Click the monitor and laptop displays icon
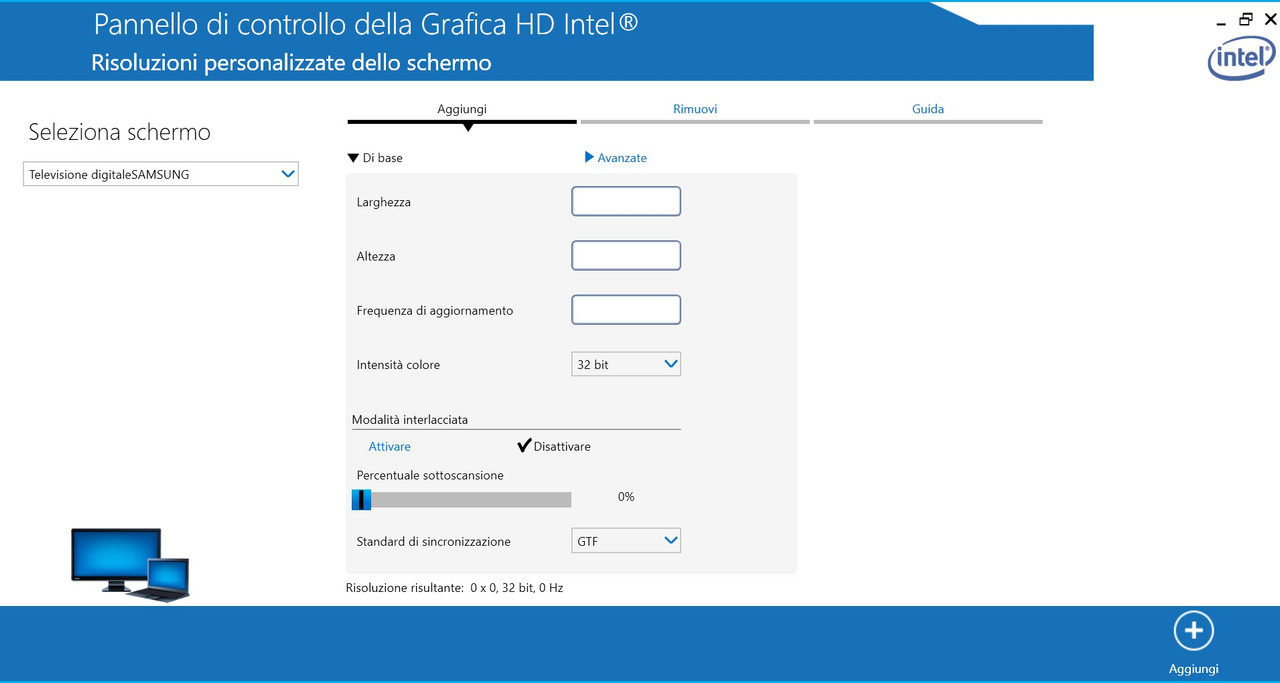 [x=130, y=565]
